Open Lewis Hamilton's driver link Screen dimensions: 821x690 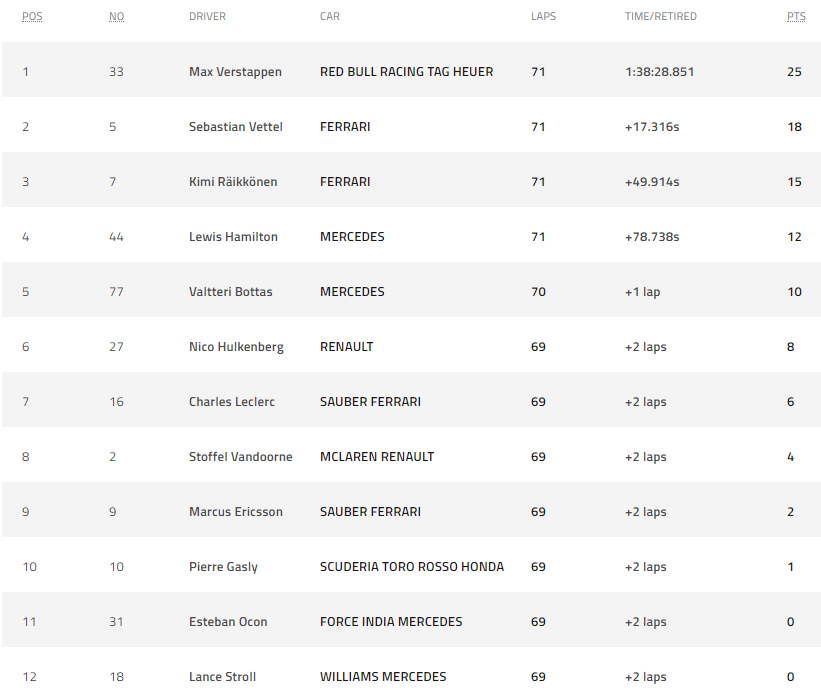click(x=233, y=237)
